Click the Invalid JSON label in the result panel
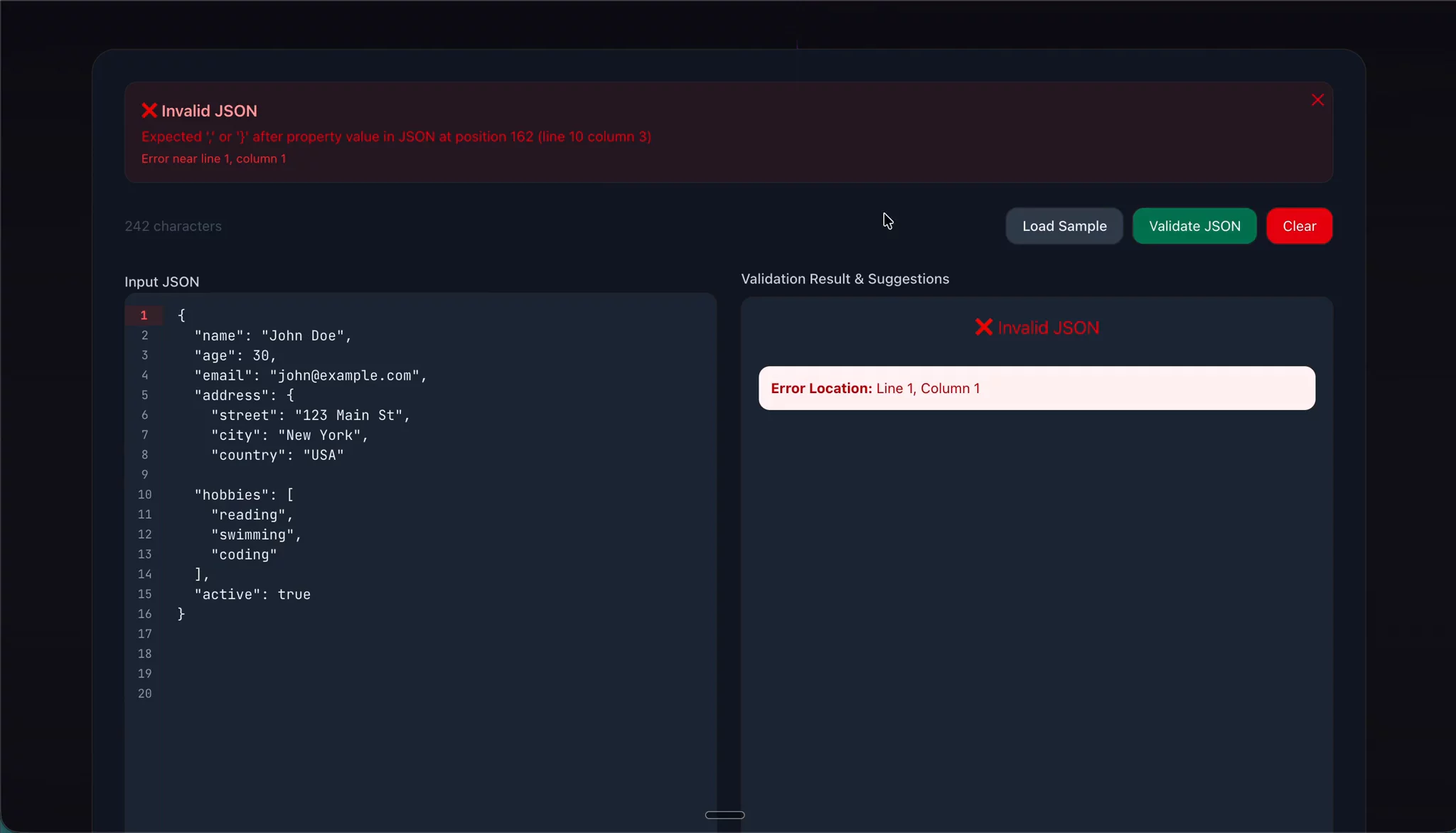 pyautogui.click(x=1048, y=327)
